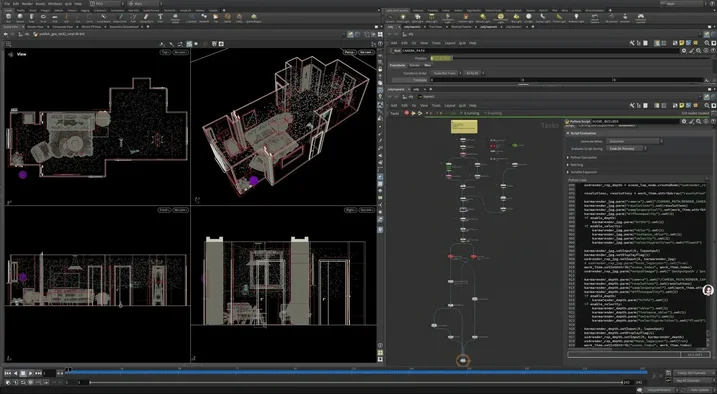Open the Auto Update menu in status bar
717x394 pixels.
(700, 390)
